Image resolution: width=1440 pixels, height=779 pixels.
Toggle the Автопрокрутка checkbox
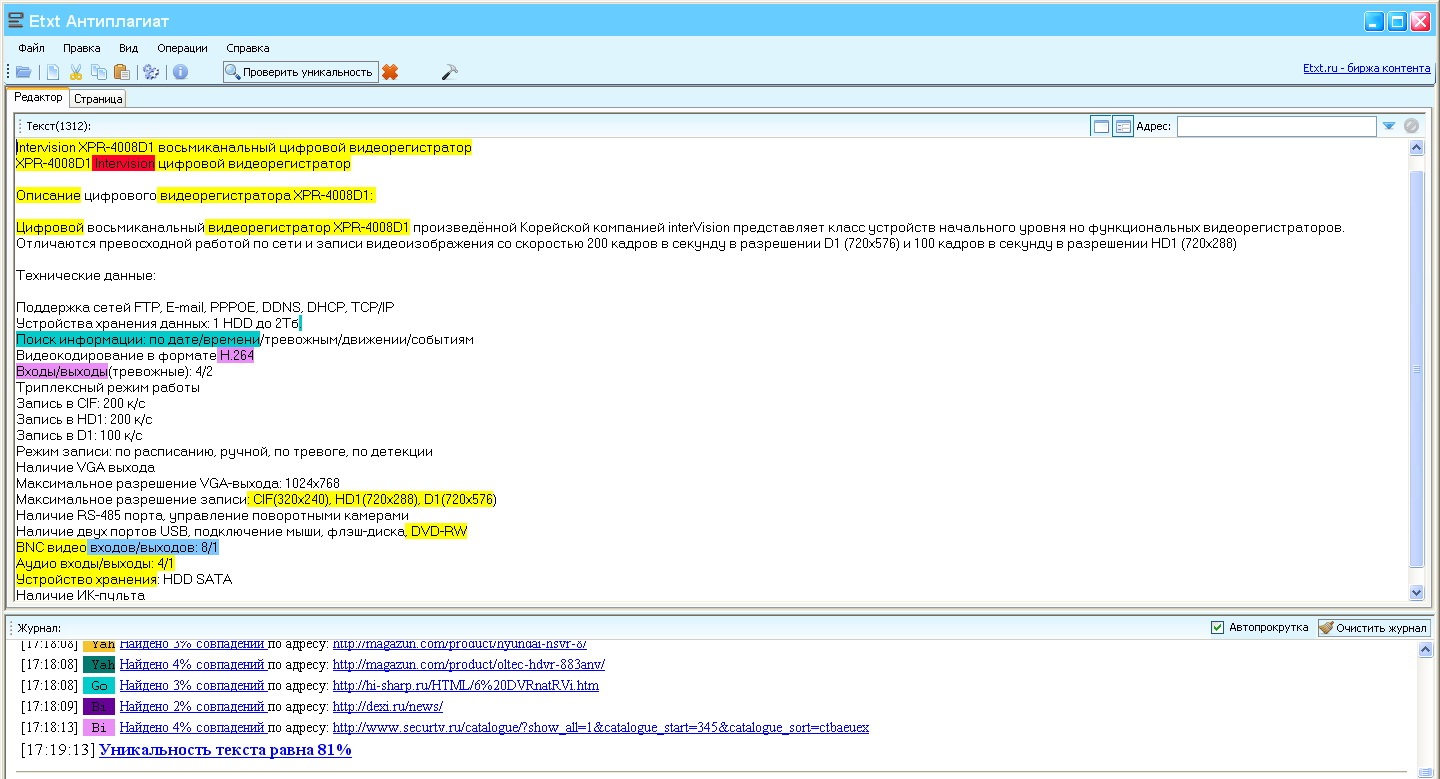tap(1217, 628)
